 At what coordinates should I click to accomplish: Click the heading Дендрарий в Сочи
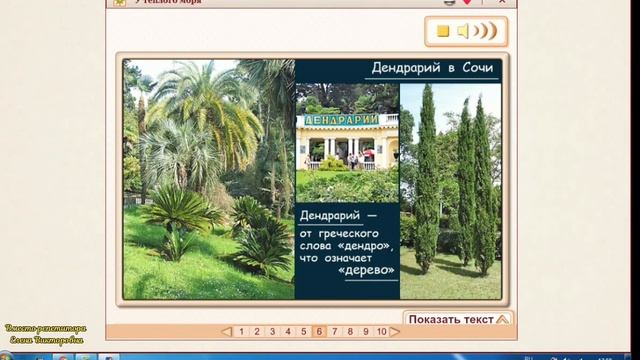coord(432,68)
